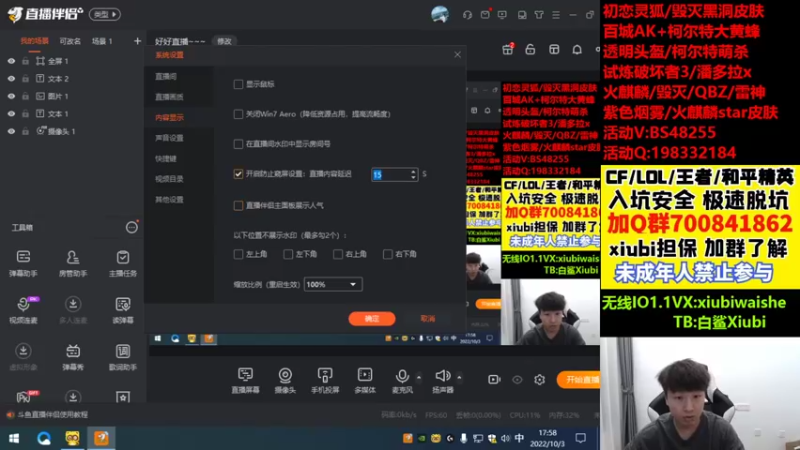Open the mail icon in title bar
Screen dimensions: 800x450
click(x=485, y=14)
